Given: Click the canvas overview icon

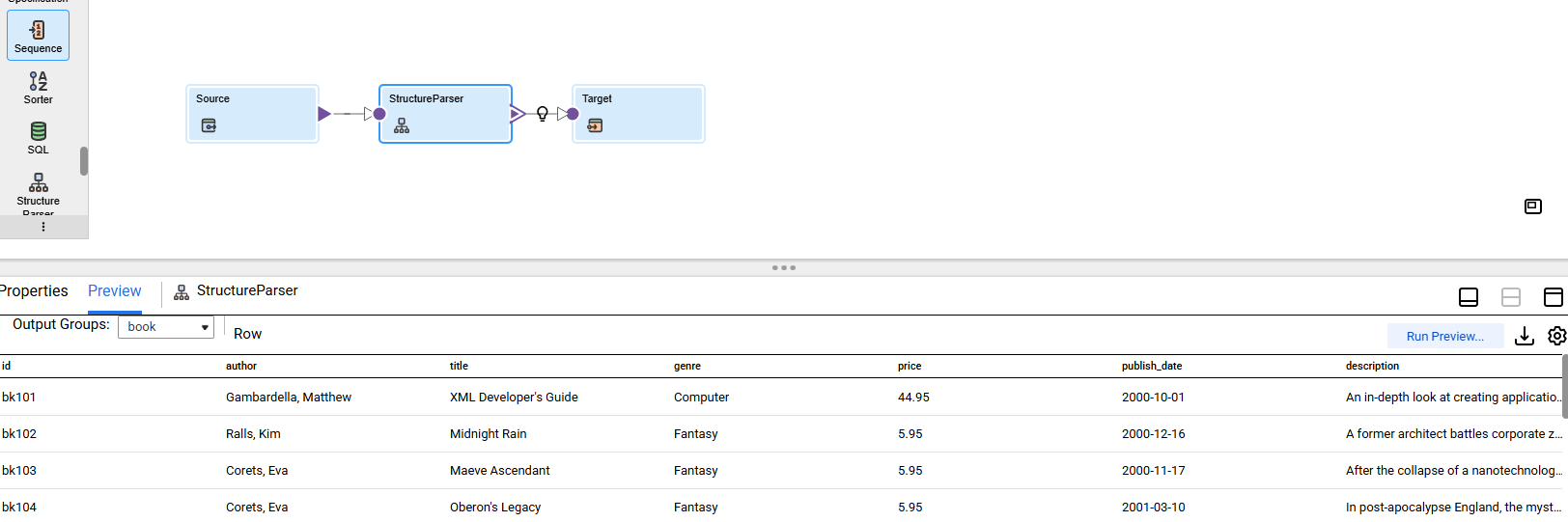Looking at the screenshot, I should click(x=1533, y=206).
